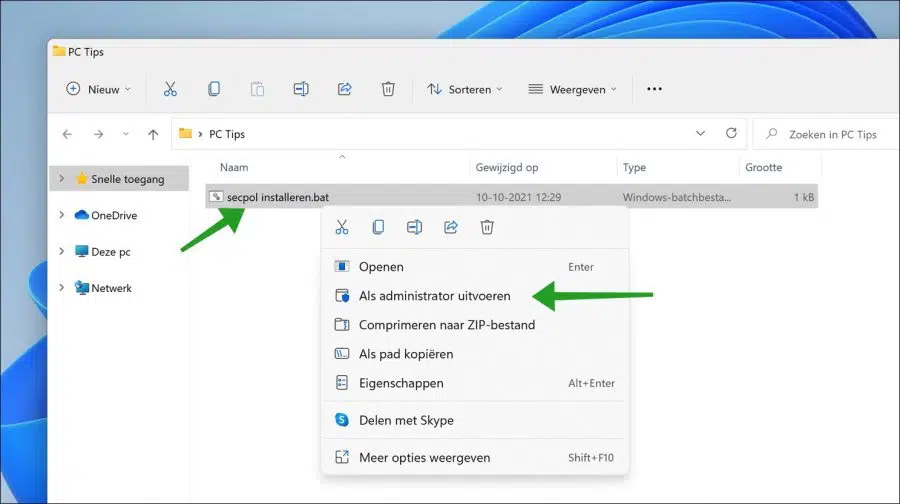Viewport: 900px width, 504px height.
Task: Click the Skype icon in the context menu
Action: [342, 420]
